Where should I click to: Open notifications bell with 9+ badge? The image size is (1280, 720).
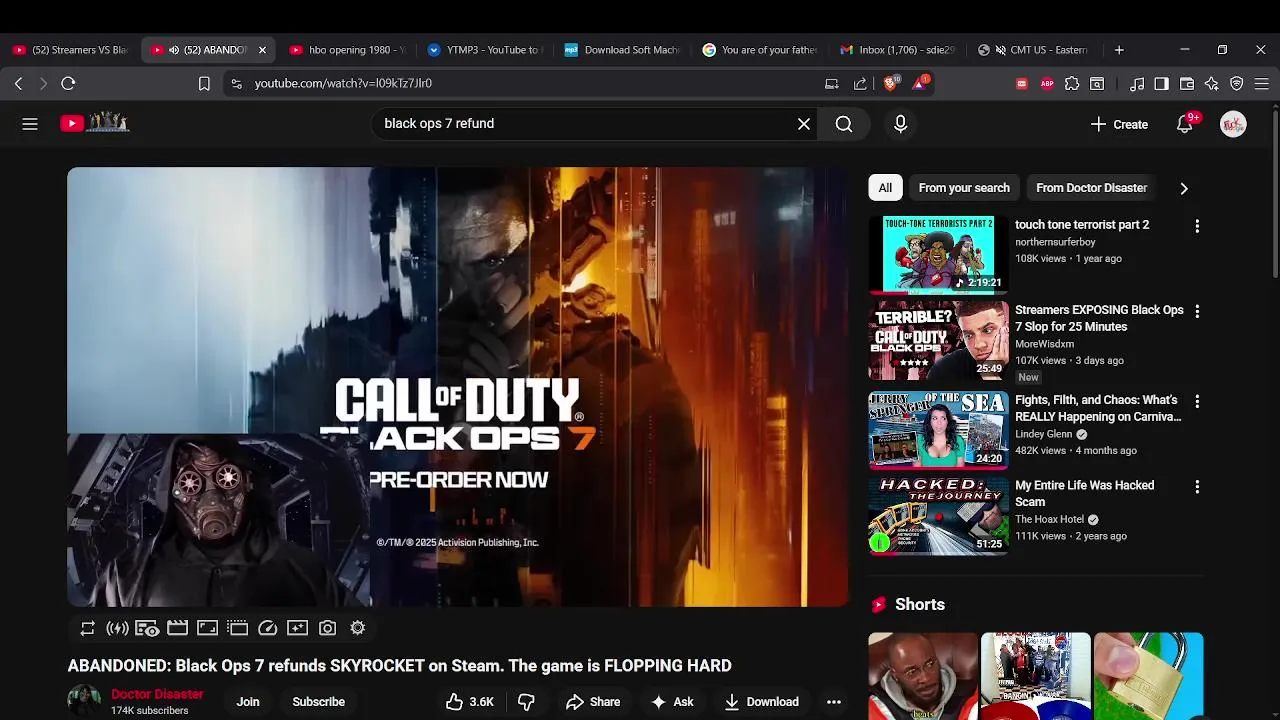pyautogui.click(x=1185, y=124)
